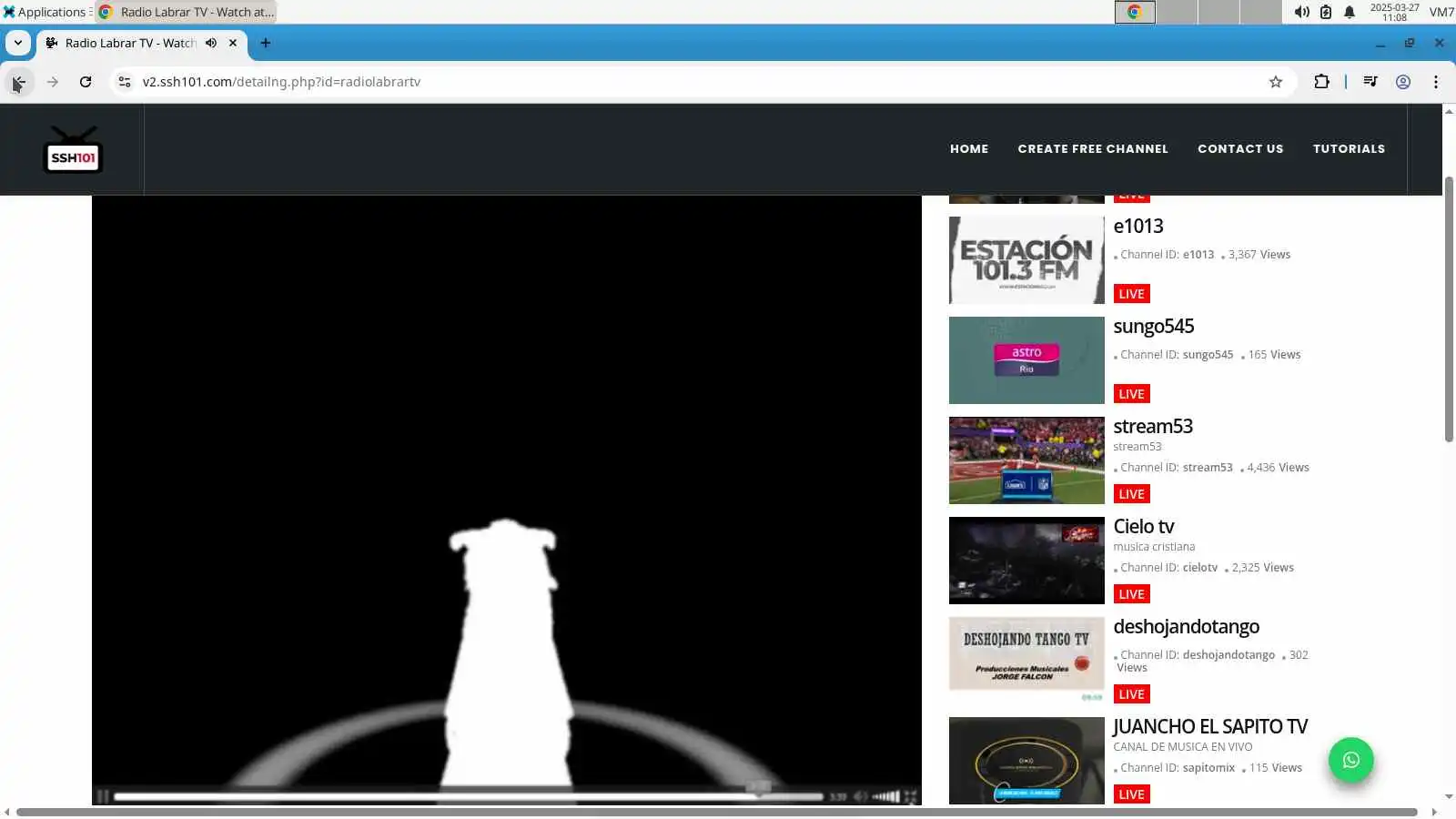
Task: Click the Estación 101.3 FM thumbnail
Action: click(x=1026, y=260)
